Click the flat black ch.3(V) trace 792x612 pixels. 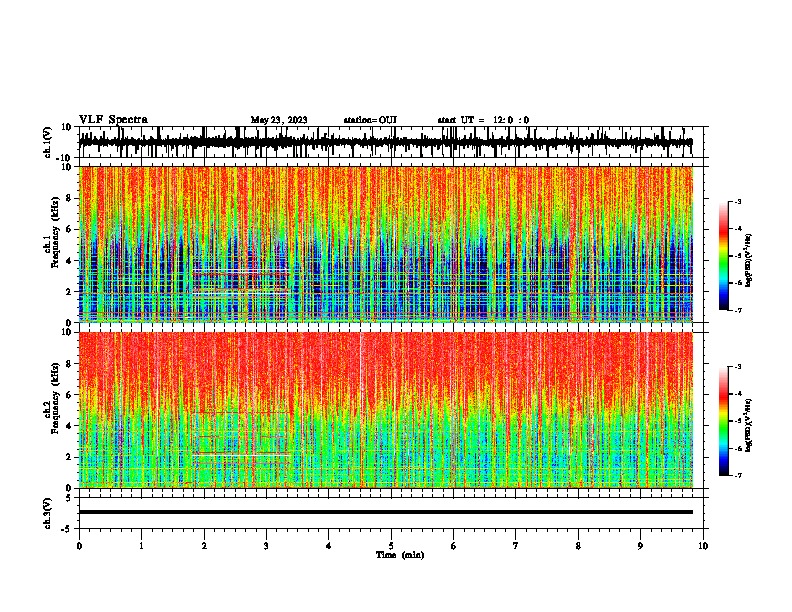[x=386, y=512]
